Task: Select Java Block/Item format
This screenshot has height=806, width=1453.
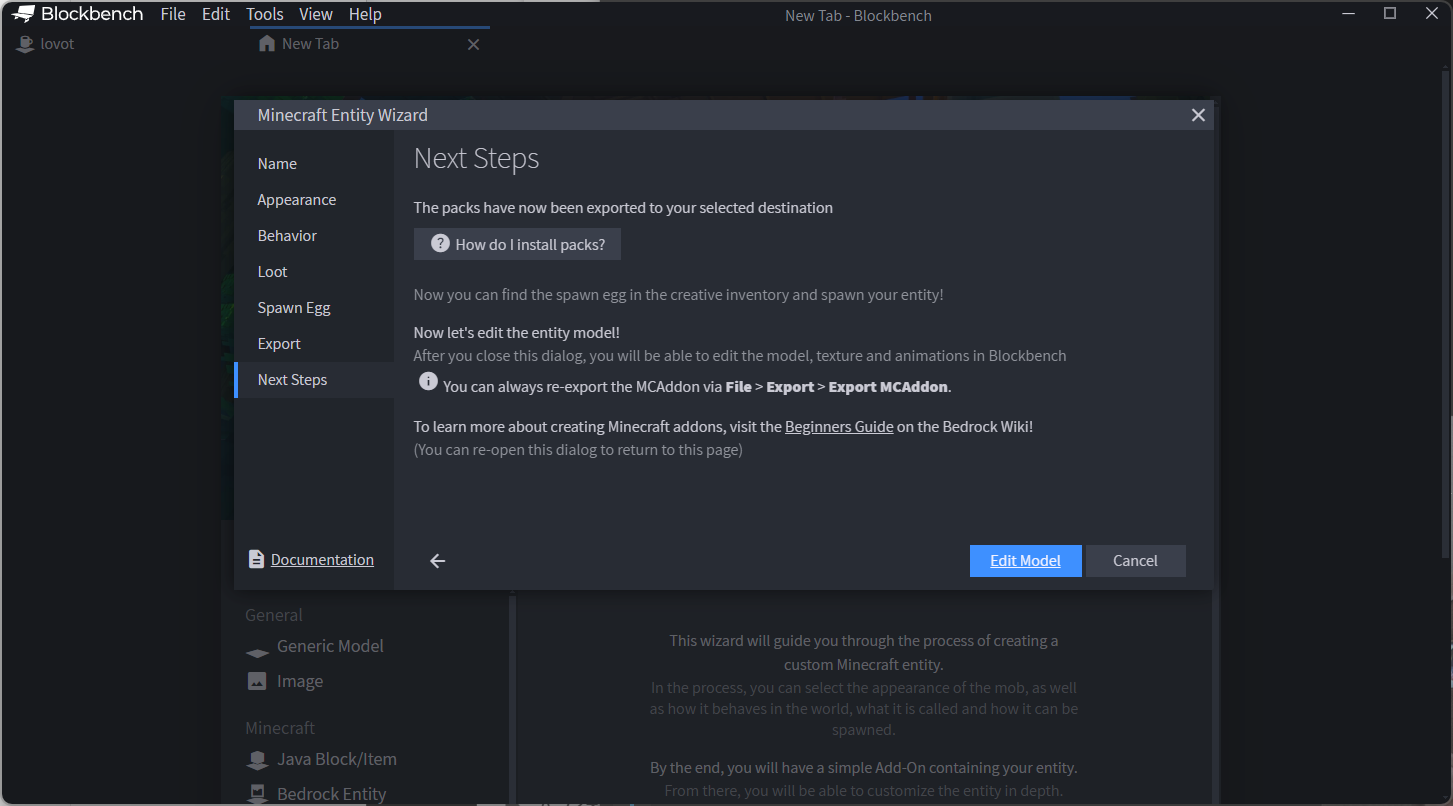Action: pyautogui.click(x=337, y=759)
